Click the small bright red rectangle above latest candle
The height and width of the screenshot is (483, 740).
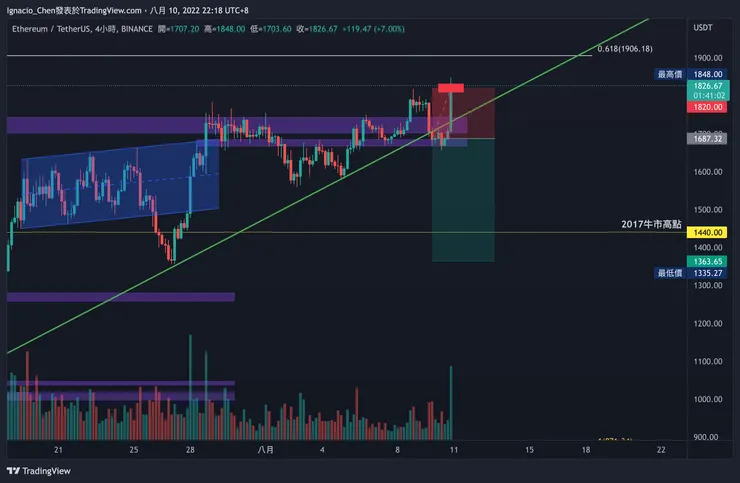[x=451, y=88]
